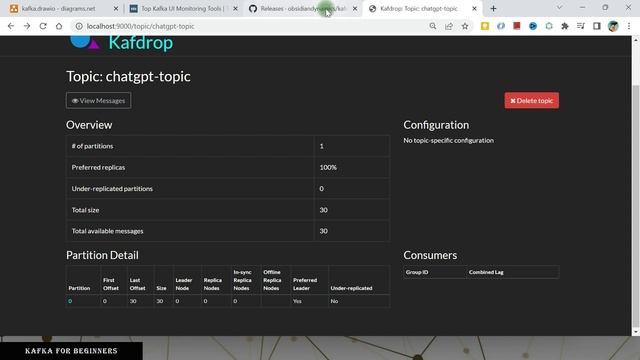Click the 'Group ID' column header
640x360 pixels.
[x=417, y=272]
